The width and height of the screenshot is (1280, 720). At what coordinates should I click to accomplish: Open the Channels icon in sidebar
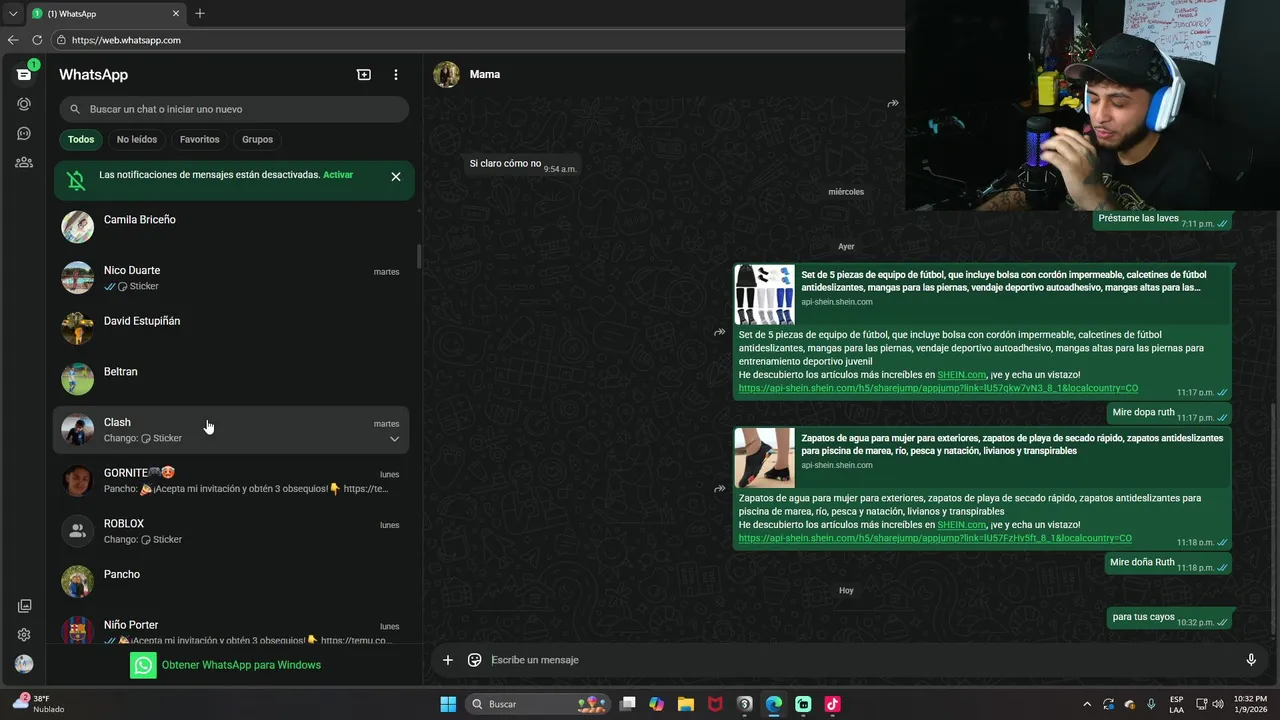(x=24, y=133)
